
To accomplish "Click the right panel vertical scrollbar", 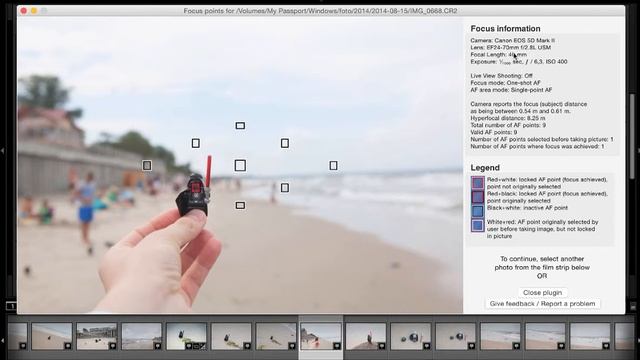I will click(632, 136).
